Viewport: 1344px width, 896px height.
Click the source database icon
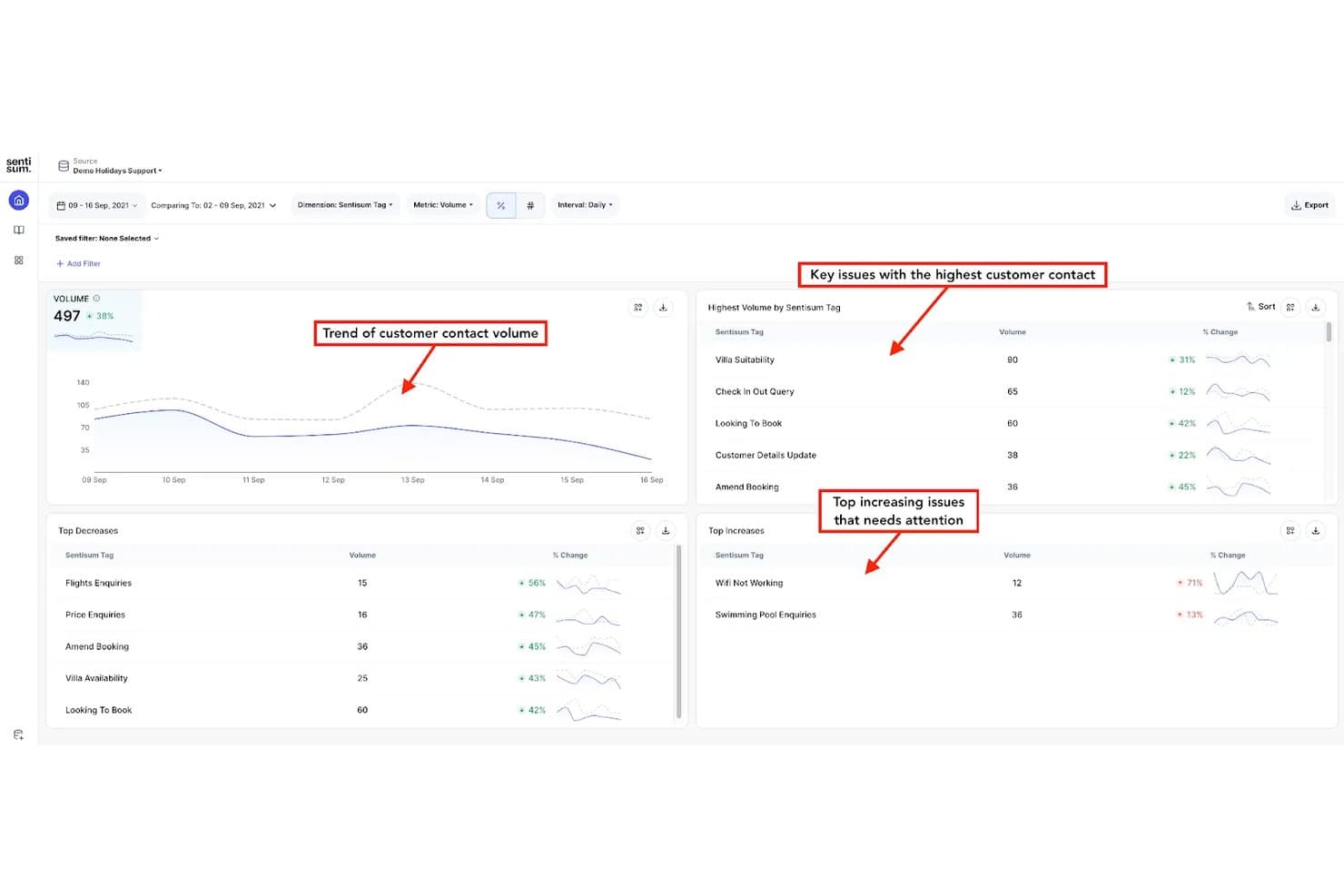[64, 166]
